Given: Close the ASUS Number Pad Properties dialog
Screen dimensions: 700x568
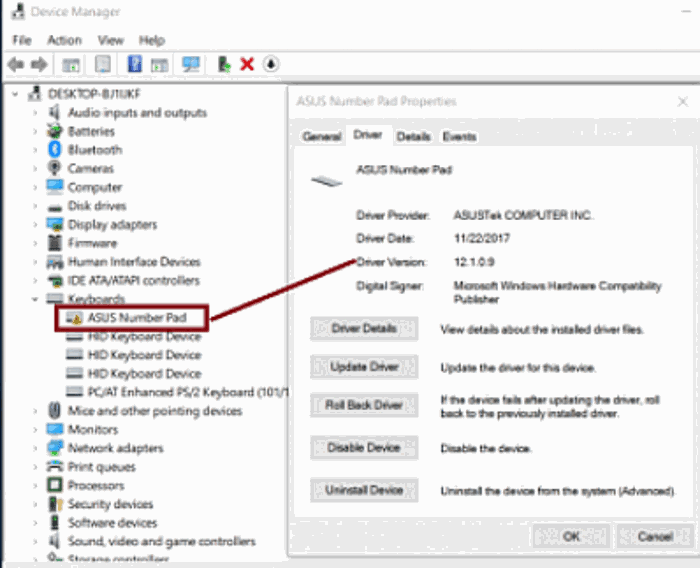Looking at the screenshot, I should [683, 102].
